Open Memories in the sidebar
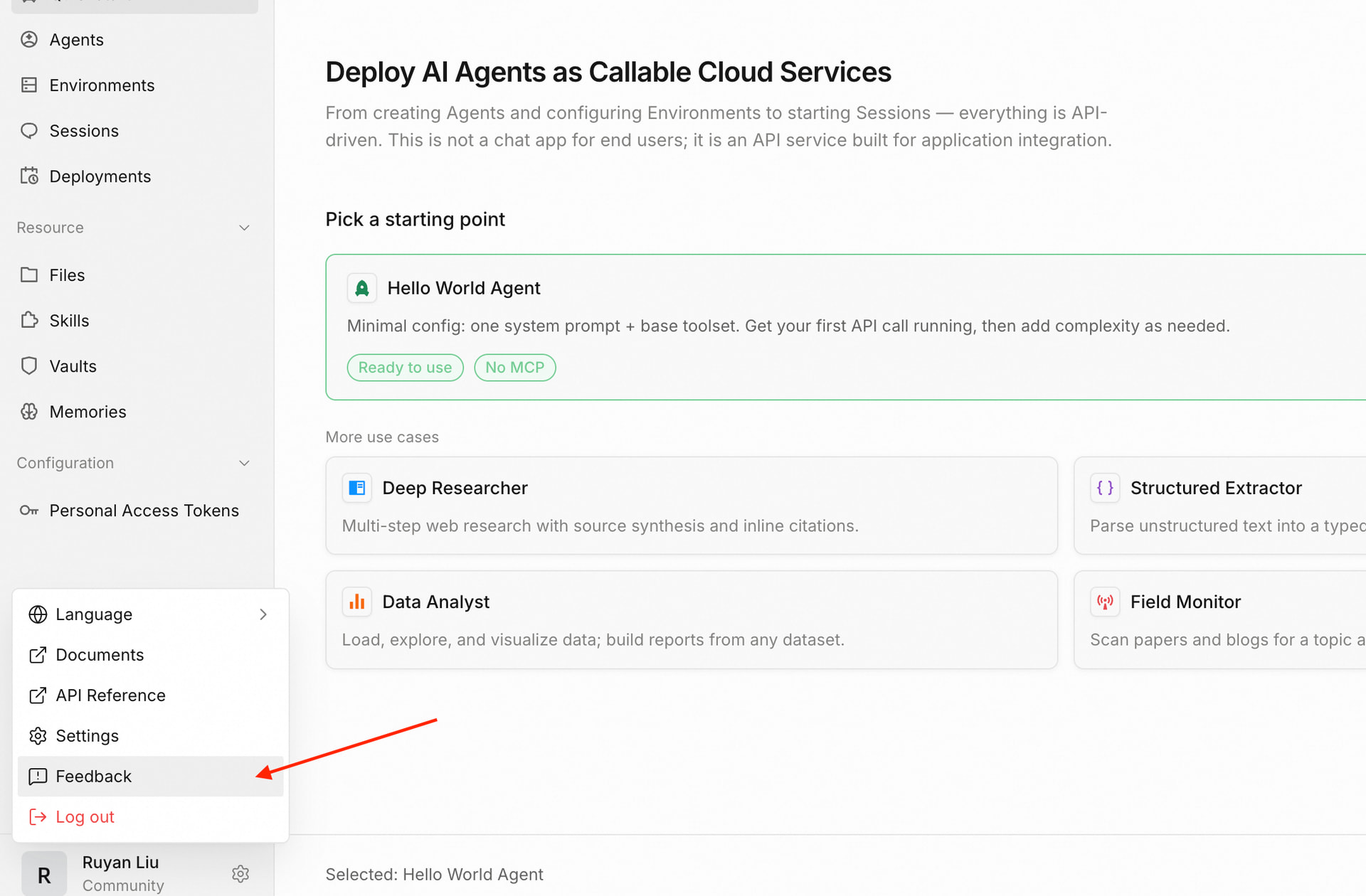 (x=135, y=412)
